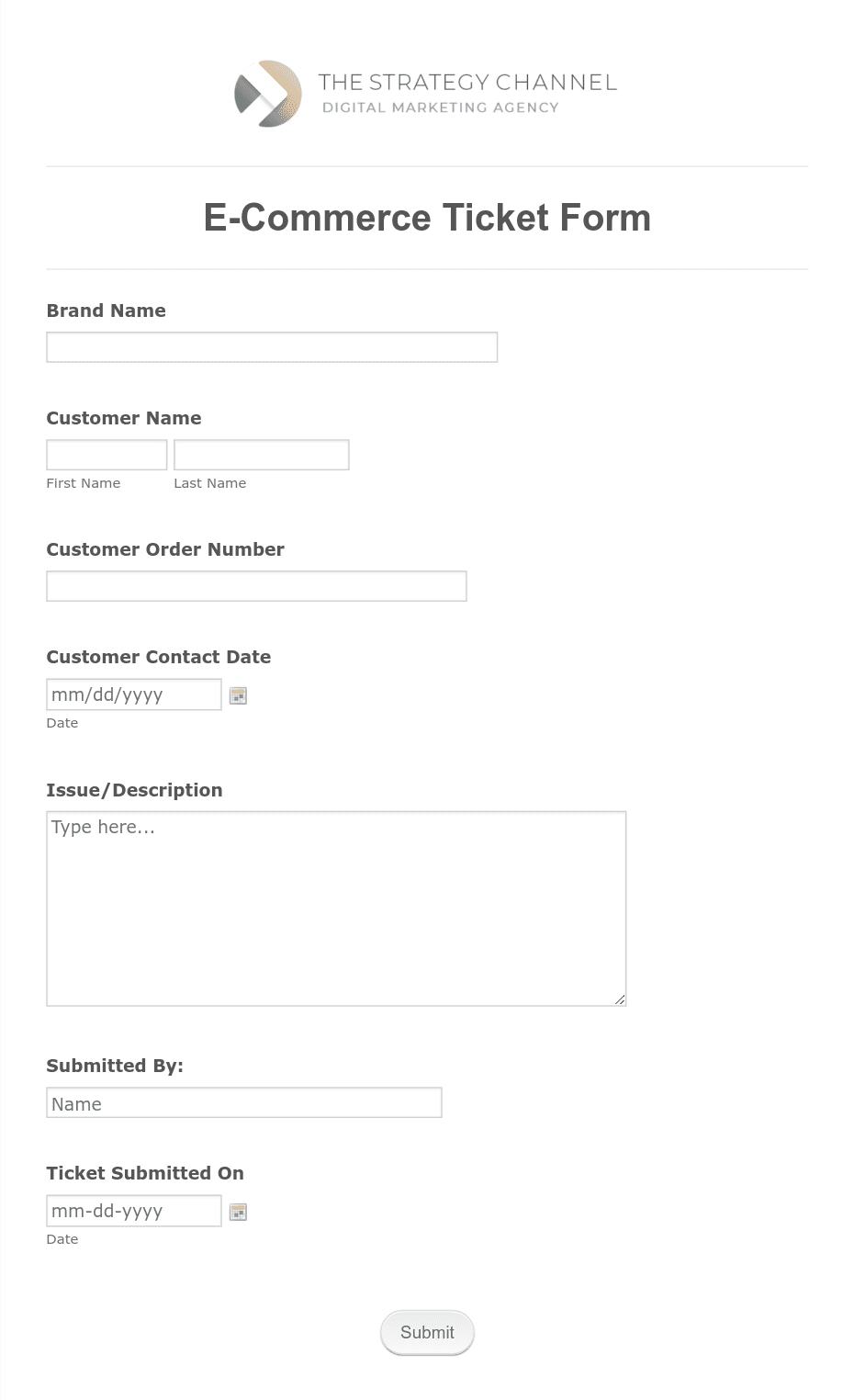
Task: Select the First Name input box
Action: tap(107, 455)
